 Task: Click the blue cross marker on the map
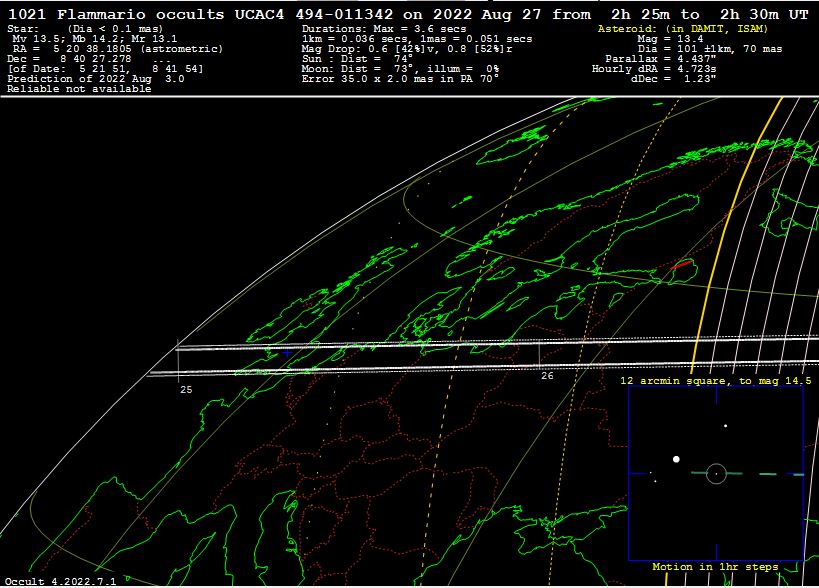point(287,353)
